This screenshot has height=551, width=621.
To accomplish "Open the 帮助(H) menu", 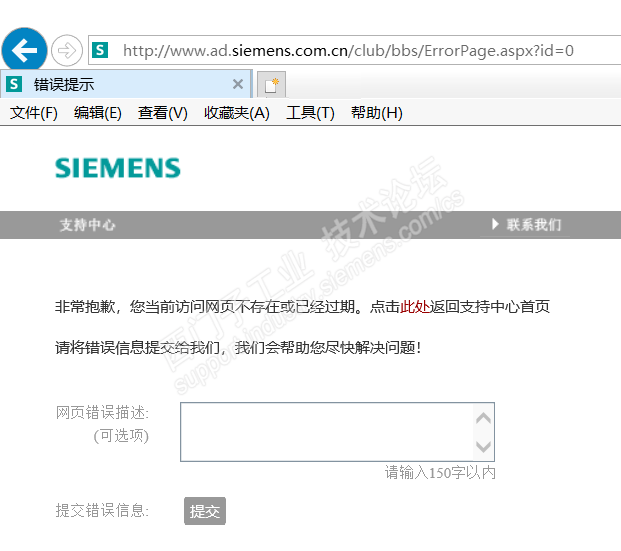I will (377, 113).
